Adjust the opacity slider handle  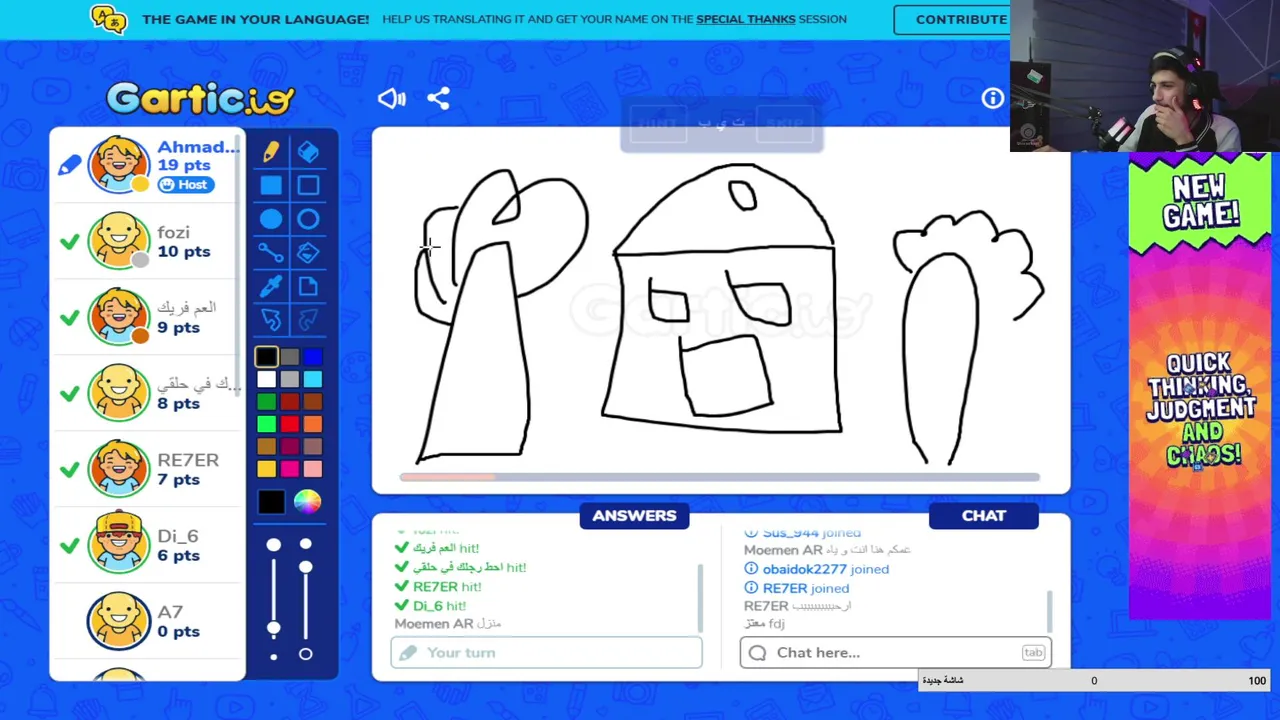pos(305,567)
